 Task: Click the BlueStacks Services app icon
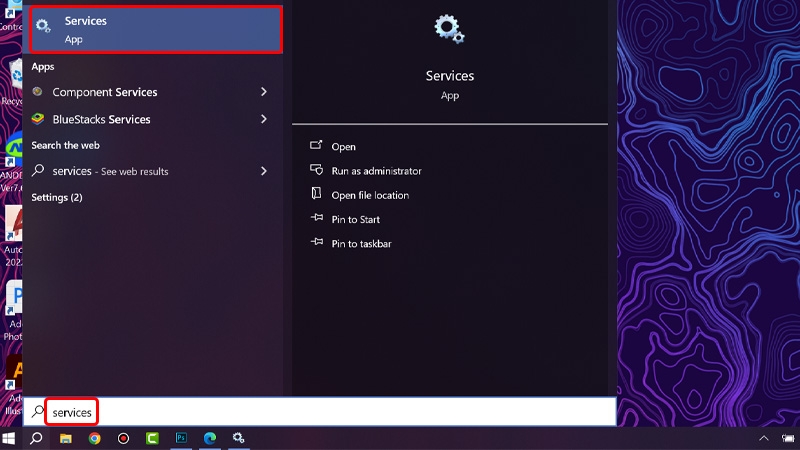point(38,119)
